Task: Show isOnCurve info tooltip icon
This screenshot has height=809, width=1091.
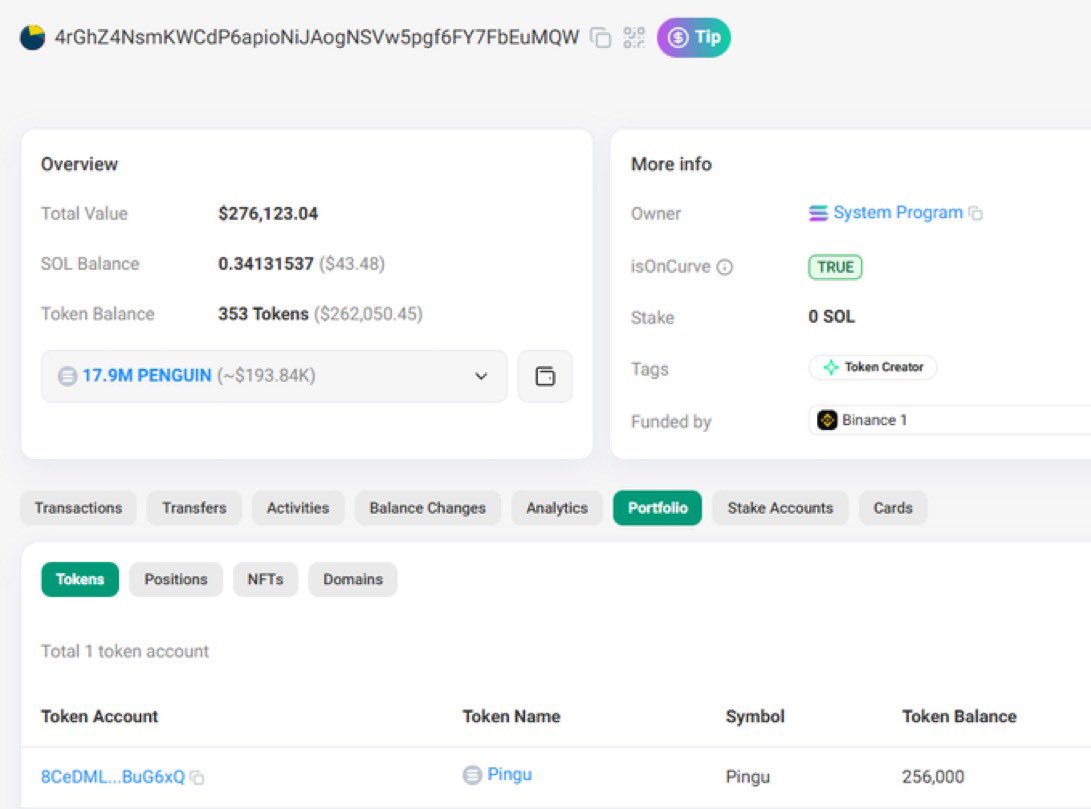Action: pos(724,267)
